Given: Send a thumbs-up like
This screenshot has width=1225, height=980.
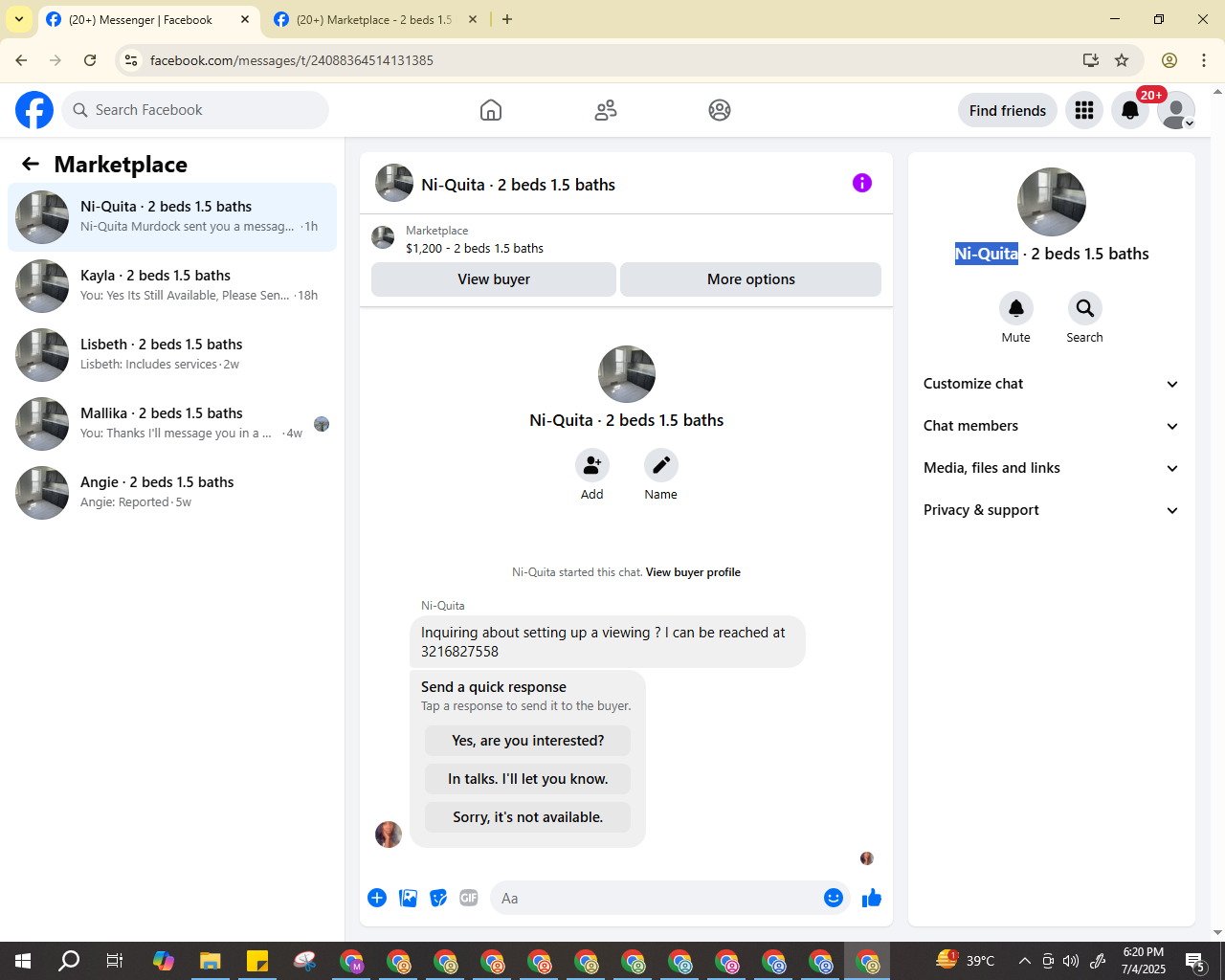Looking at the screenshot, I should tap(872, 898).
